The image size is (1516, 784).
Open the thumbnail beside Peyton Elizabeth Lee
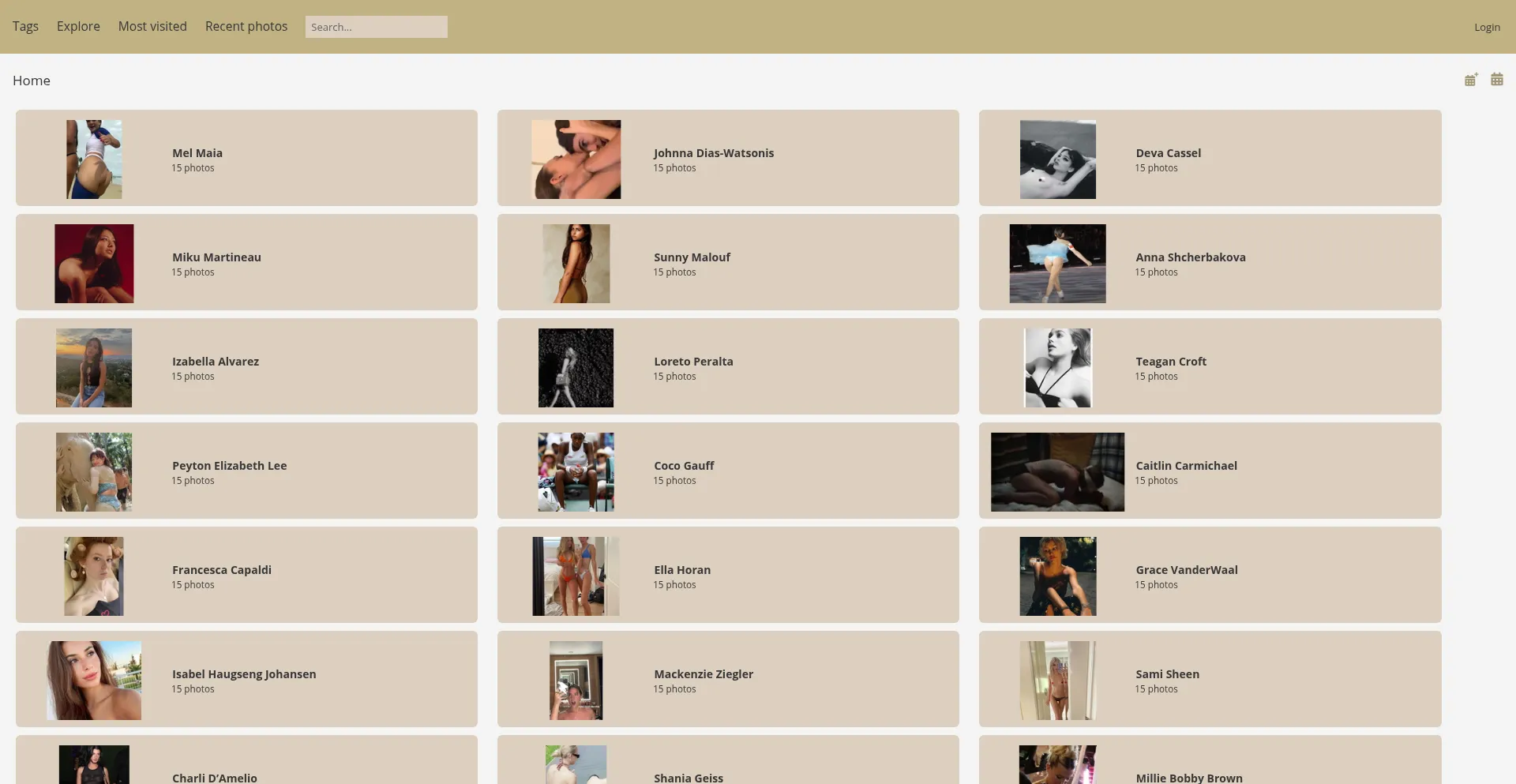click(x=94, y=472)
